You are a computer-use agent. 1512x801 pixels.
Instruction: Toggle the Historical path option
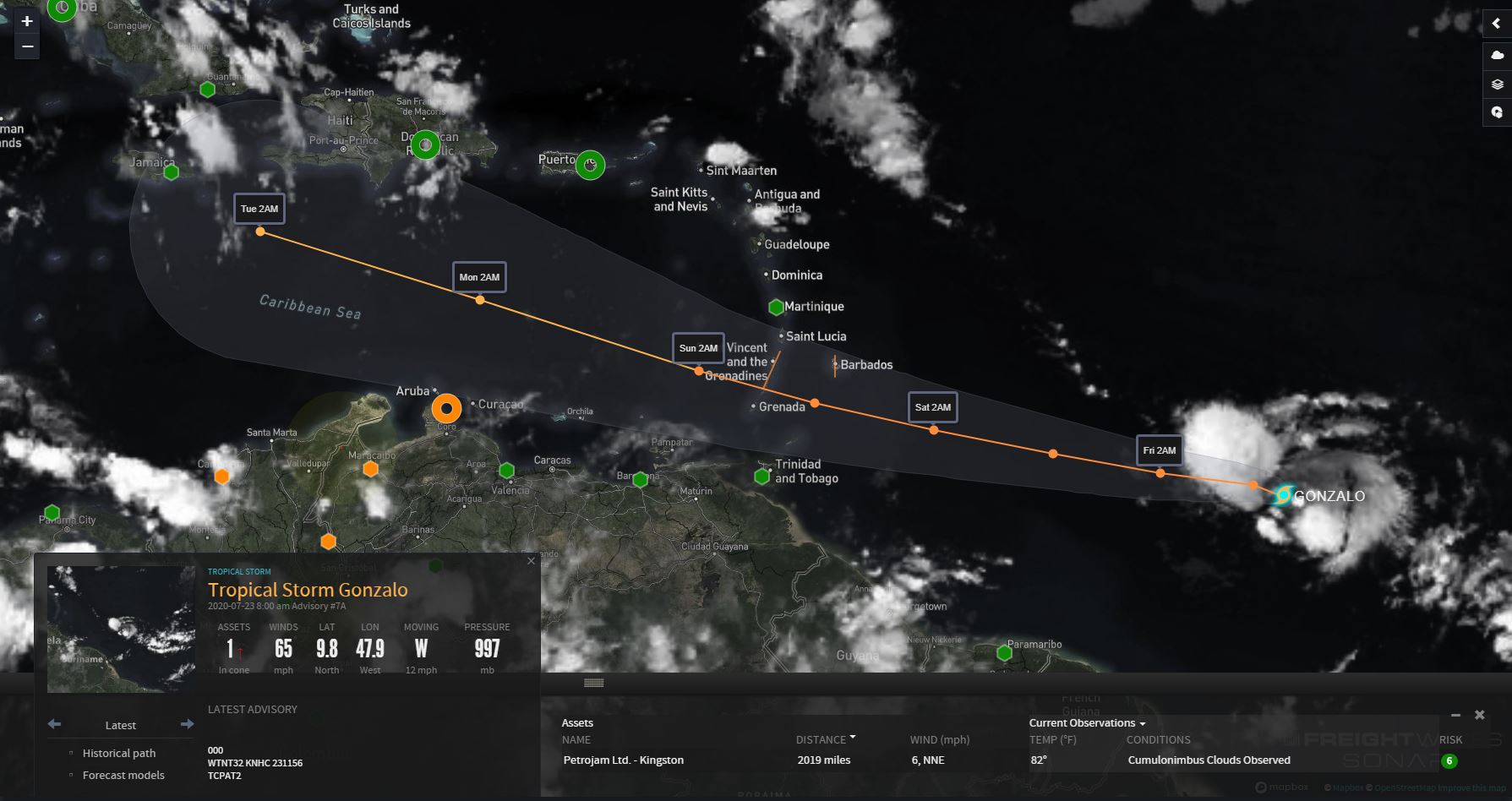click(x=118, y=753)
